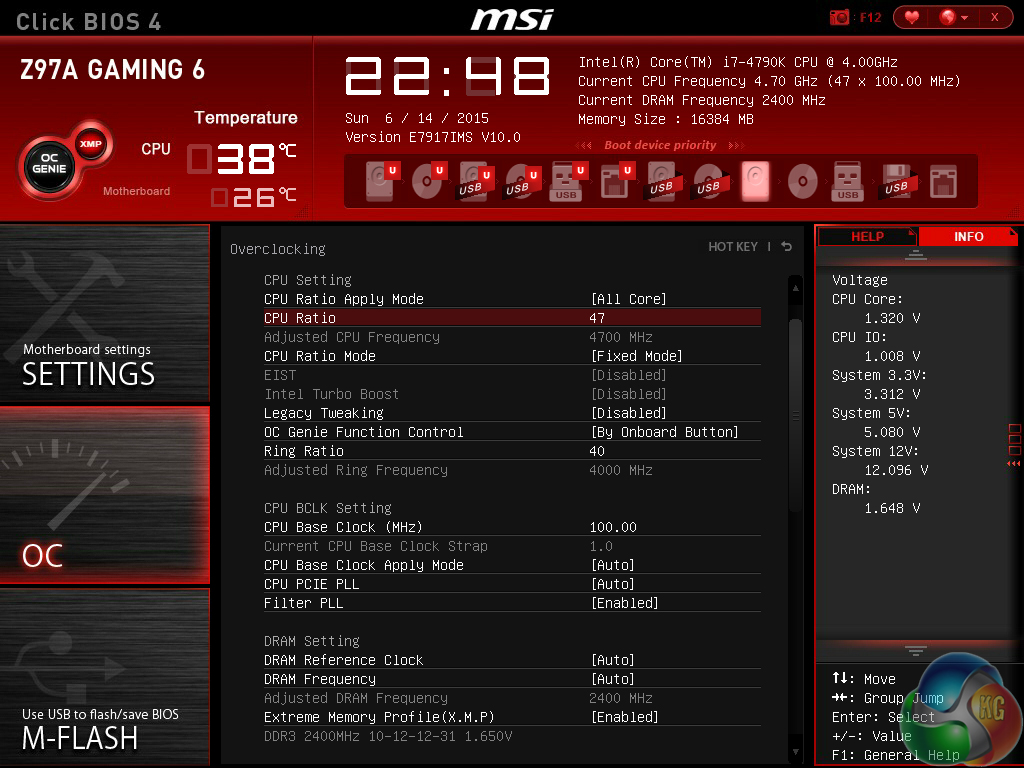Switch to the HELP tab
Viewport: 1024px width, 768px height.
[x=867, y=236]
